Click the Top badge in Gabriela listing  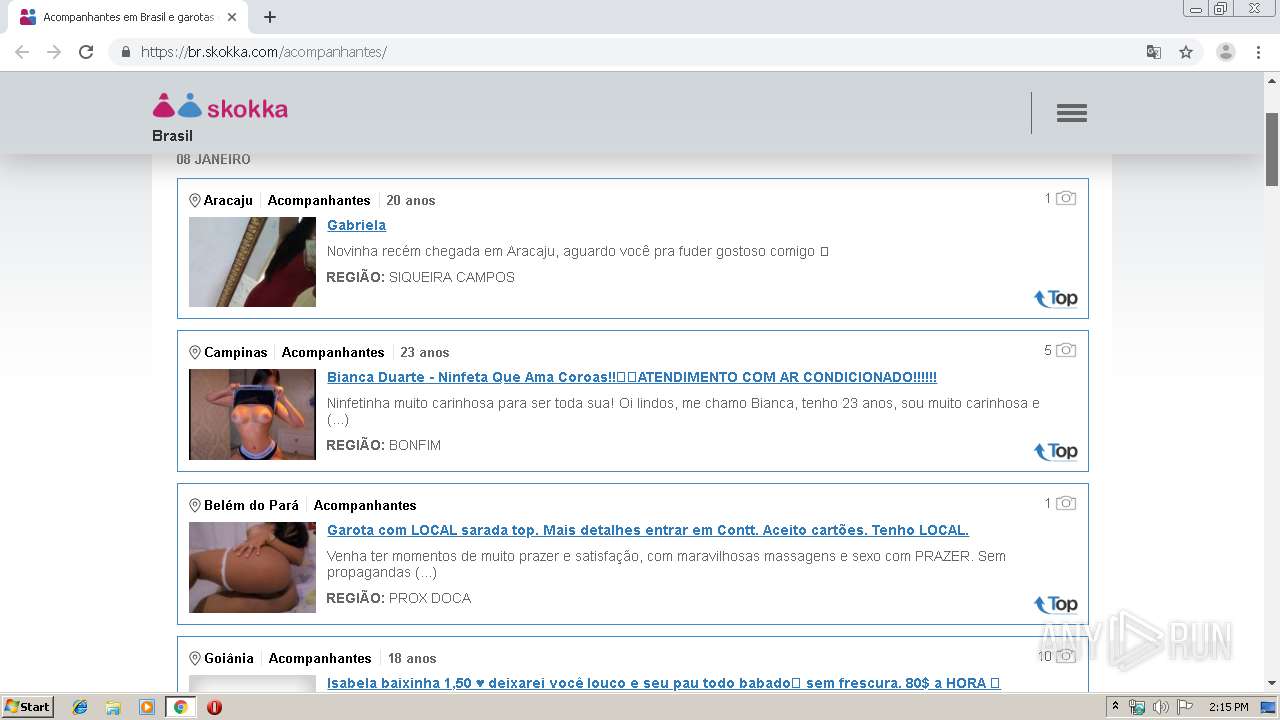coord(1056,298)
